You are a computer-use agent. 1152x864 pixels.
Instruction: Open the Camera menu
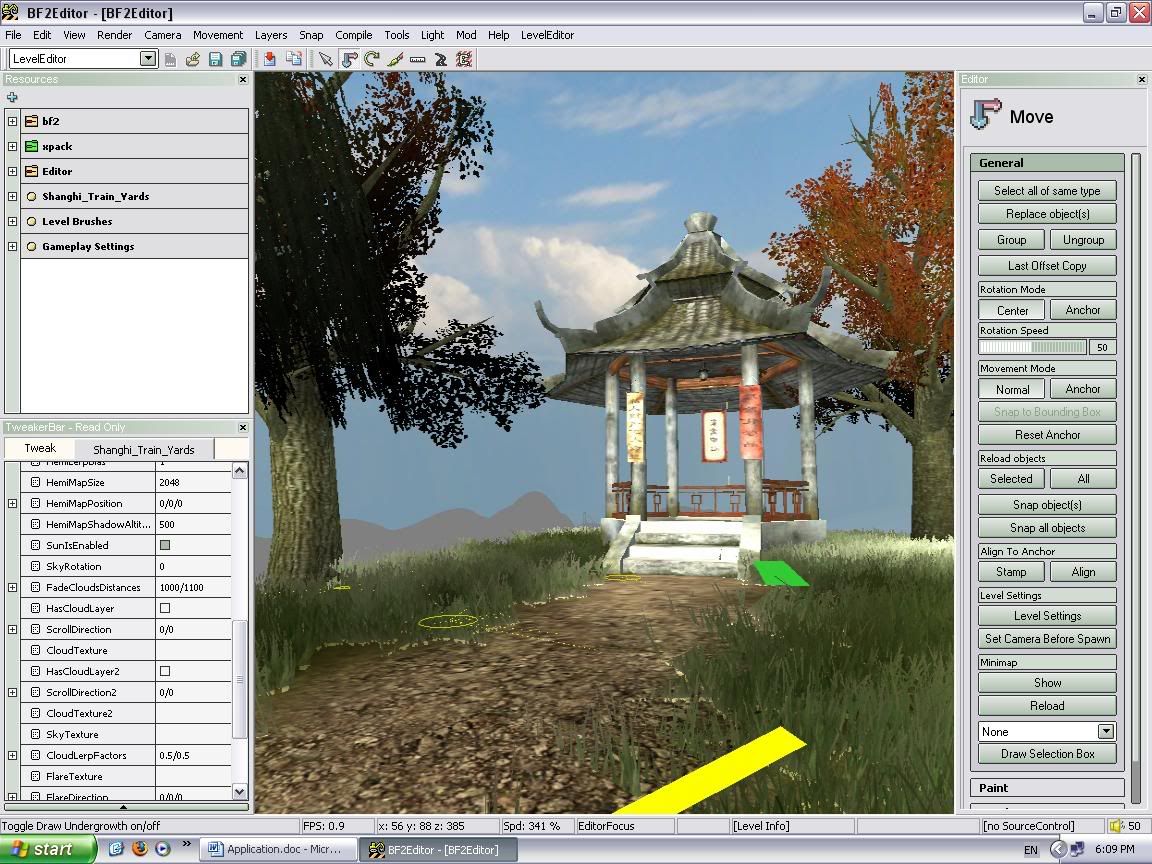click(162, 35)
